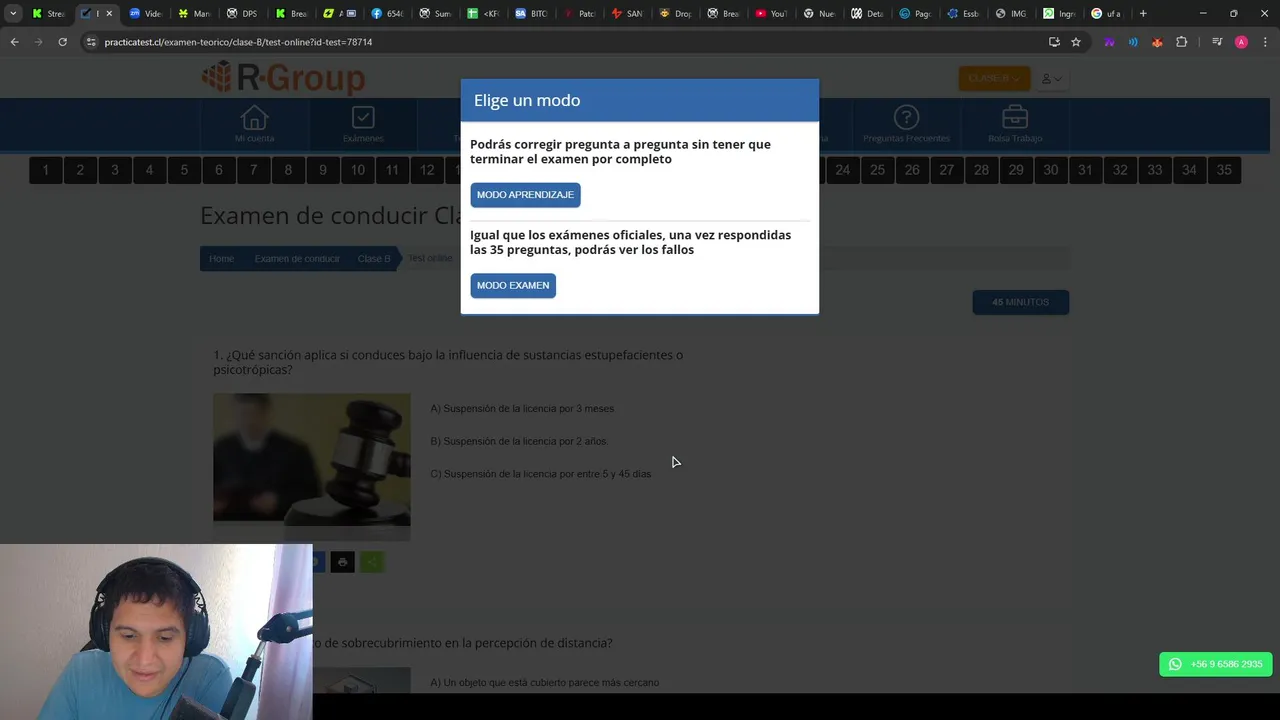Image resolution: width=1280 pixels, height=720 pixels.
Task: Open the tab search dropdown
Action: pos(13,13)
